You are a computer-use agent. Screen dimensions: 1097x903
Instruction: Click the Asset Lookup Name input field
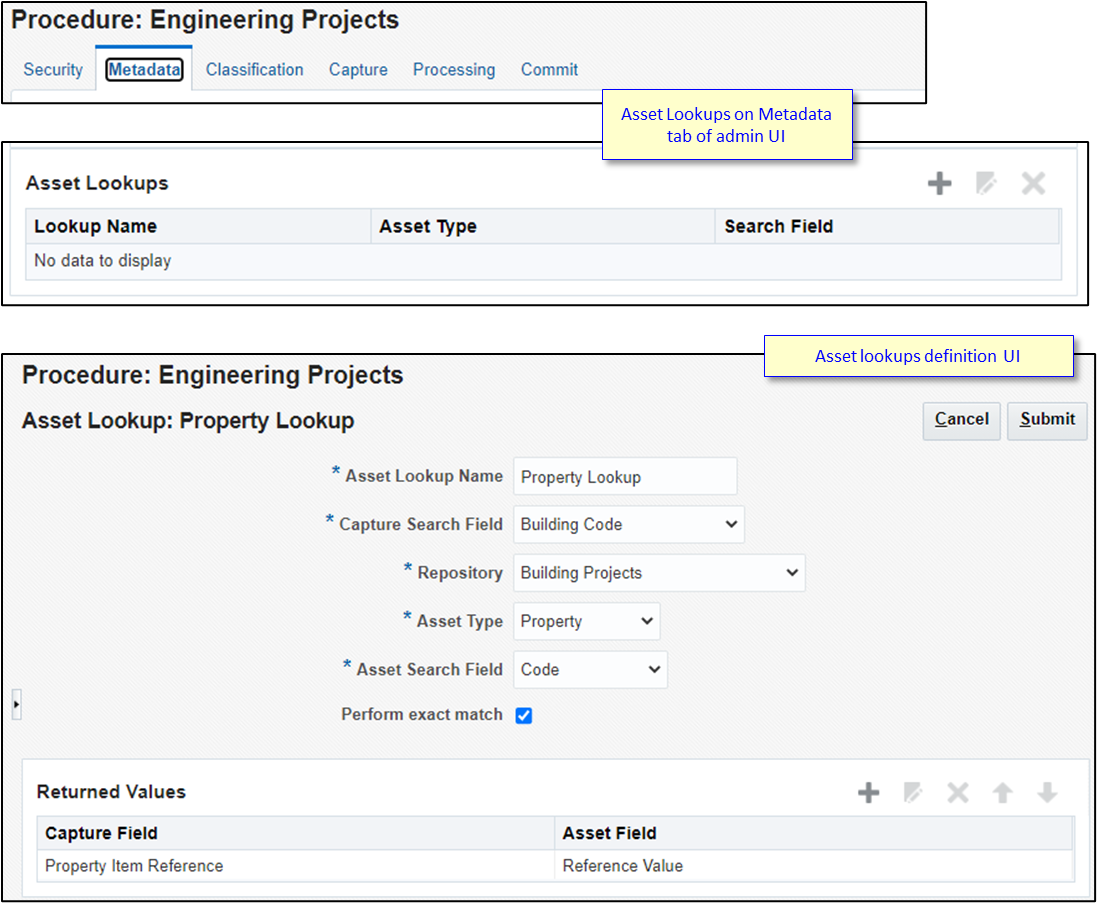624,476
